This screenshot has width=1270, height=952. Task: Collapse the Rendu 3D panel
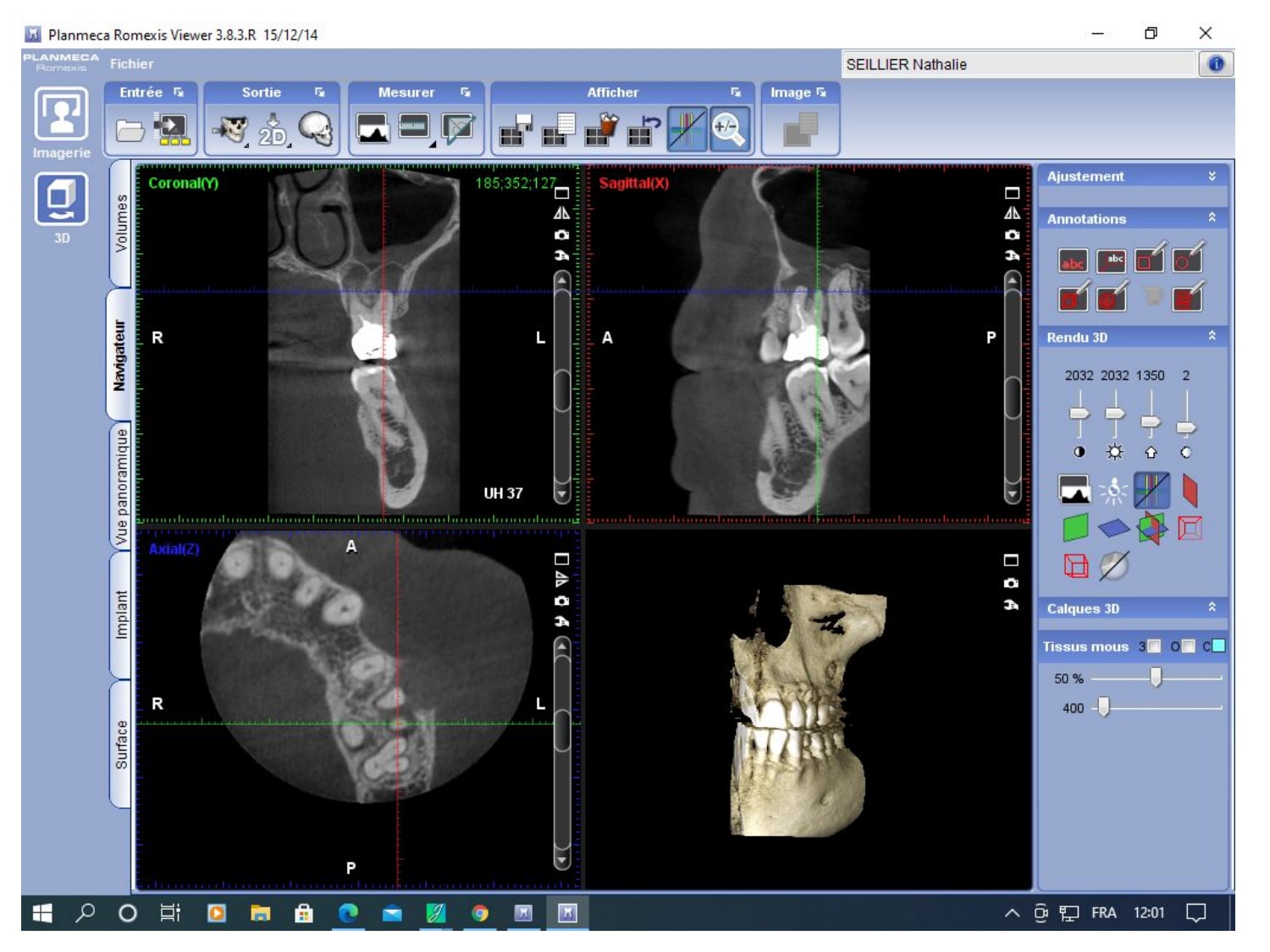tap(1212, 337)
